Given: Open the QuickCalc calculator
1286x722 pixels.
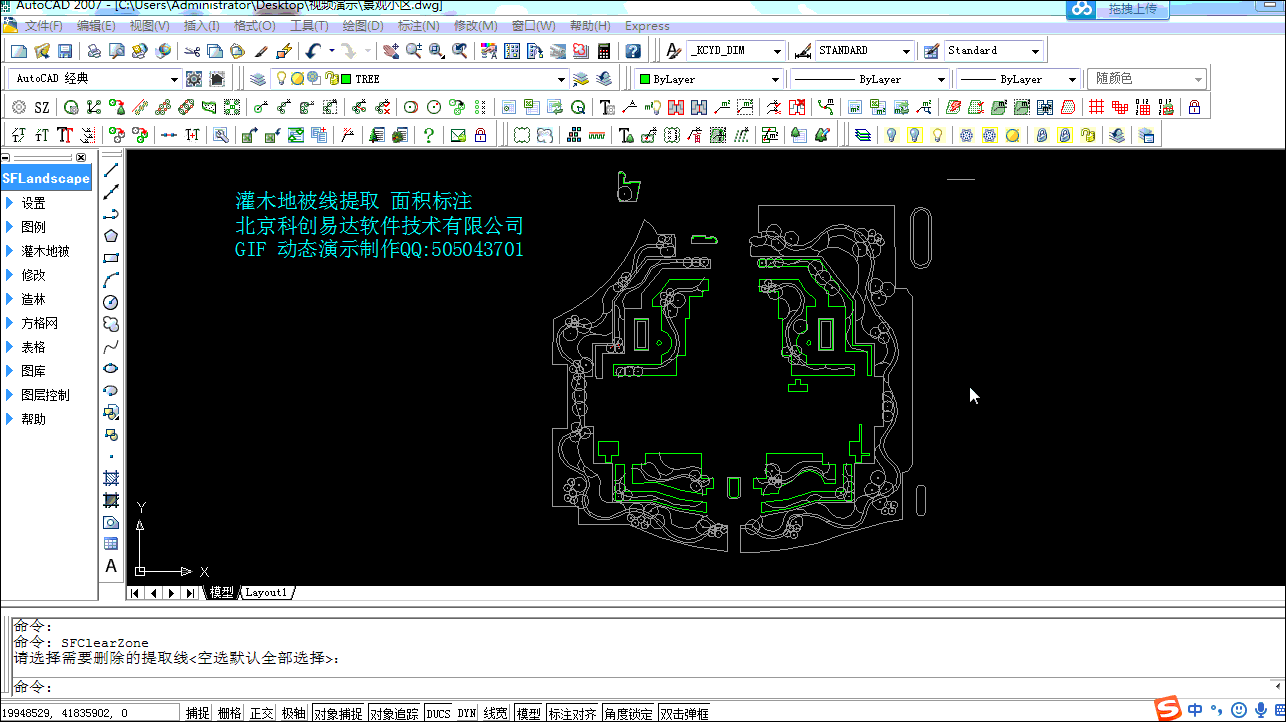Looking at the screenshot, I should click(x=604, y=51).
